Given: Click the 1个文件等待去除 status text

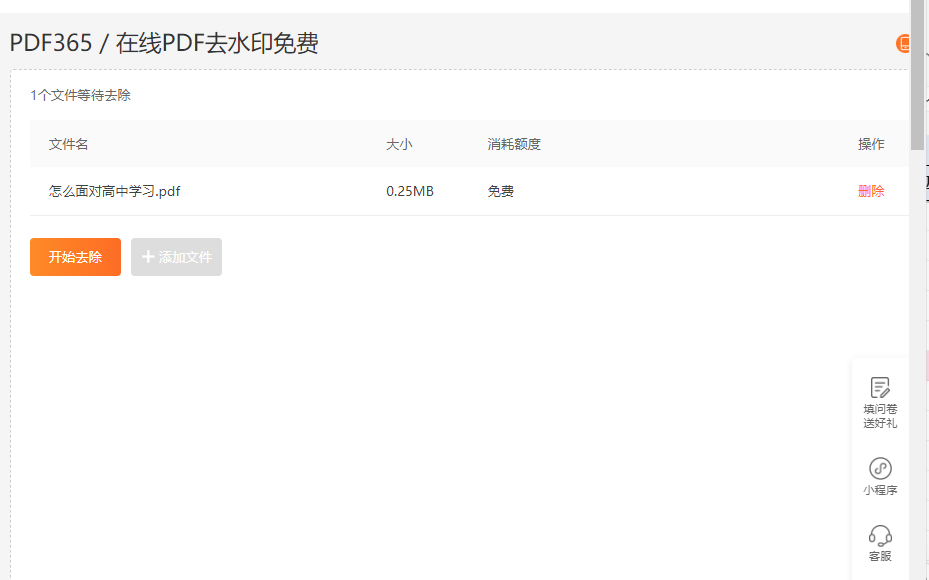Looking at the screenshot, I should [81, 95].
